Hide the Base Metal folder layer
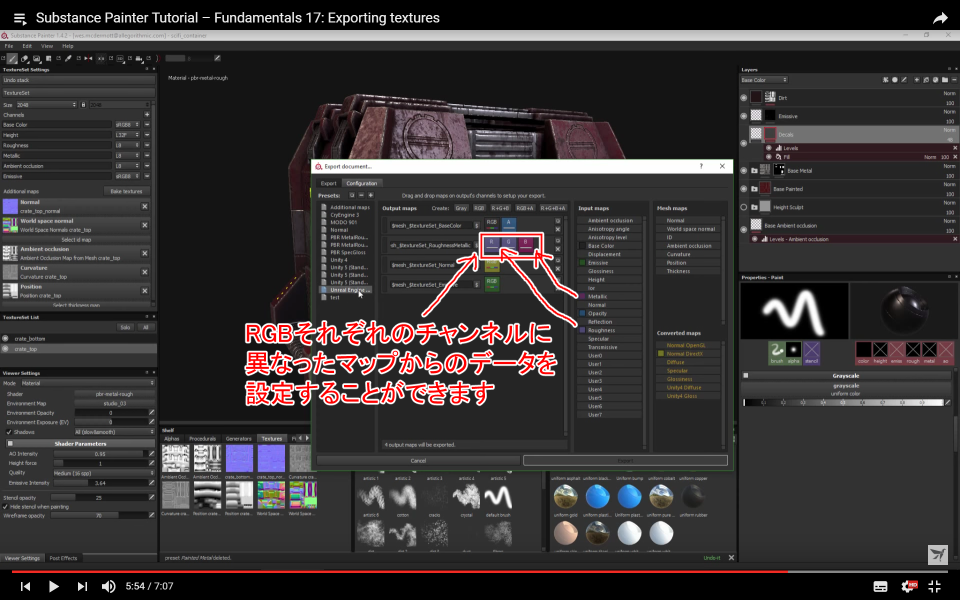The width and height of the screenshot is (960, 600). coord(744,171)
